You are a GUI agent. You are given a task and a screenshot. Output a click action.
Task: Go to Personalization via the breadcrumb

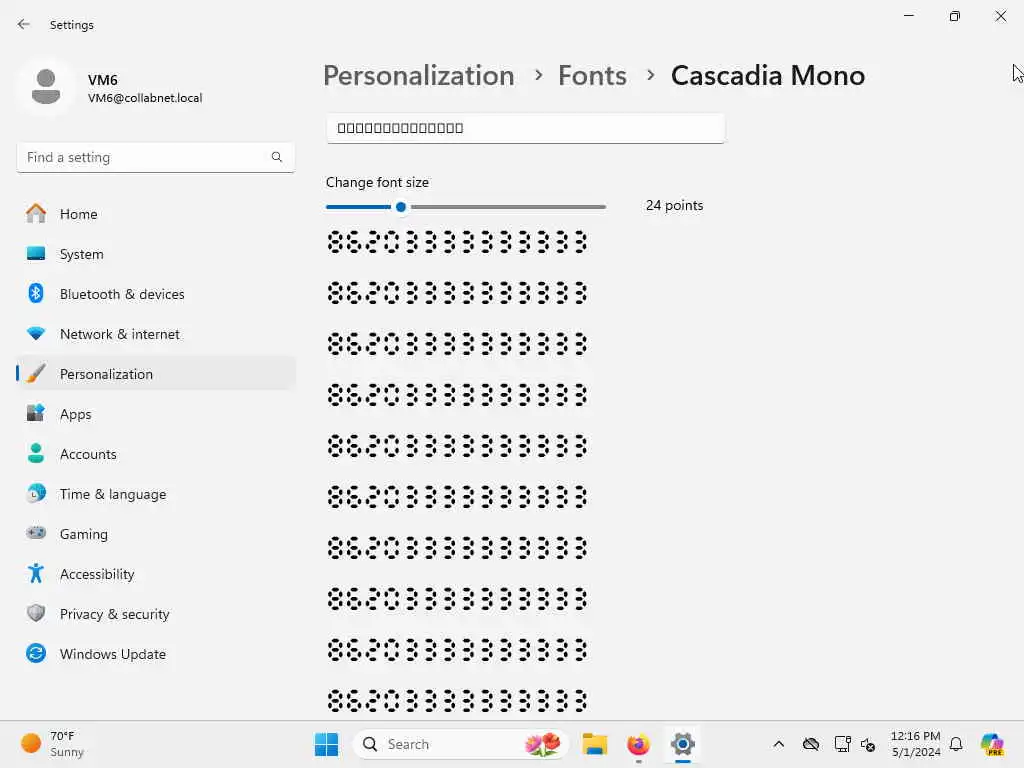point(419,76)
